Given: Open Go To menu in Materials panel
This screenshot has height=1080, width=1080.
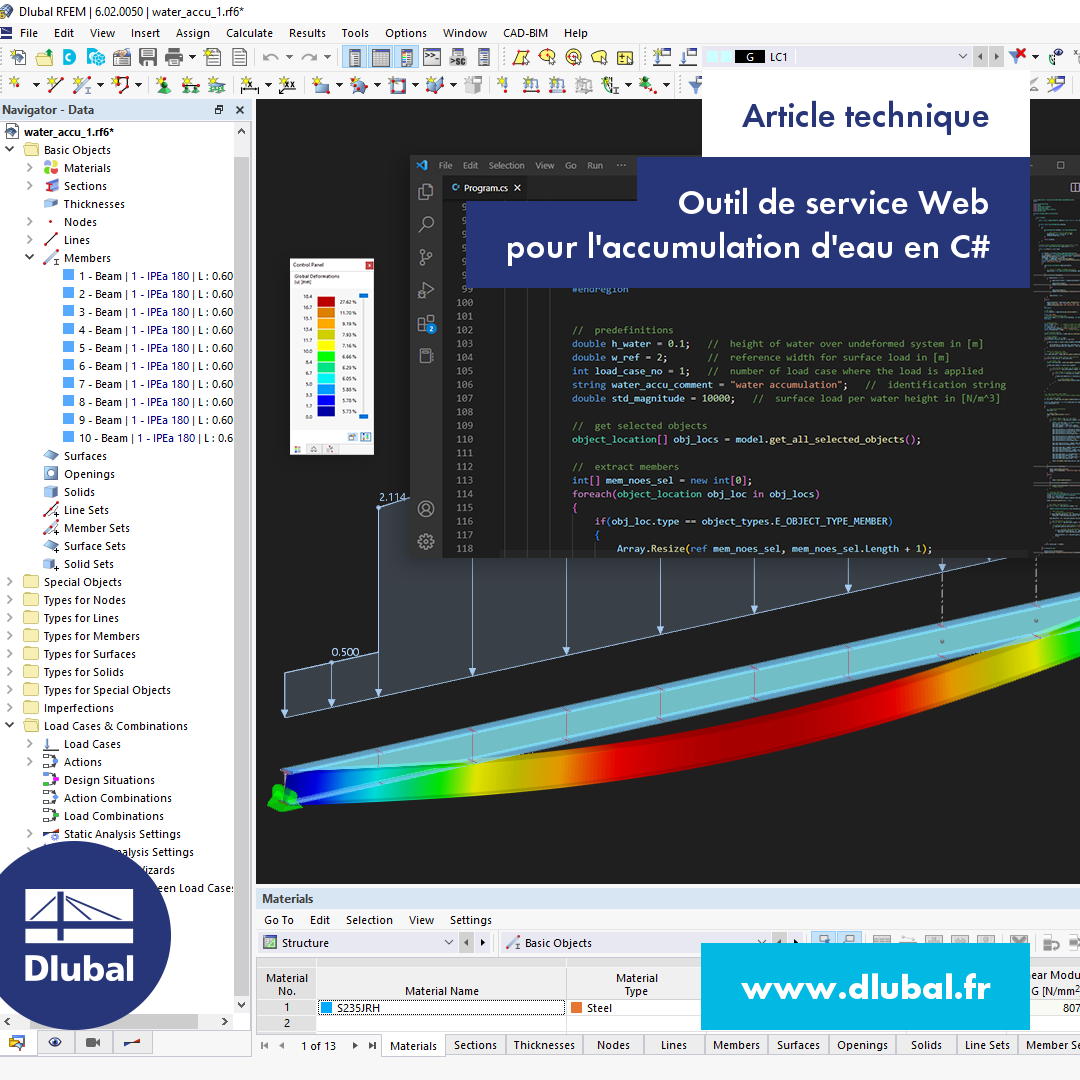Looking at the screenshot, I should tap(279, 920).
